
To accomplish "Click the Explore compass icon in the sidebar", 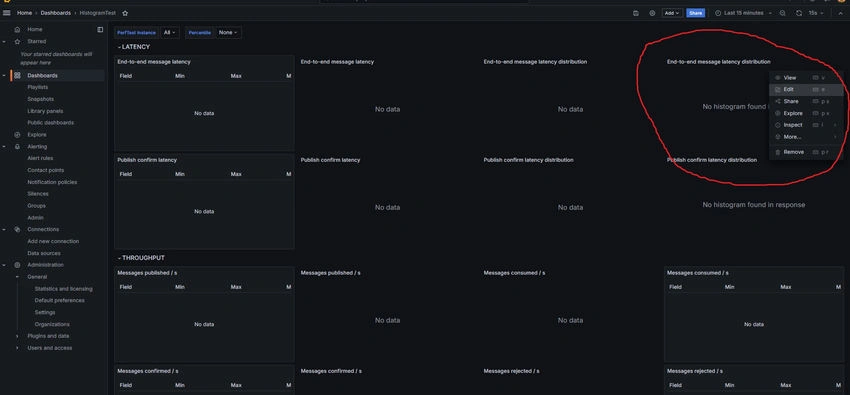I will coord(17,134).
